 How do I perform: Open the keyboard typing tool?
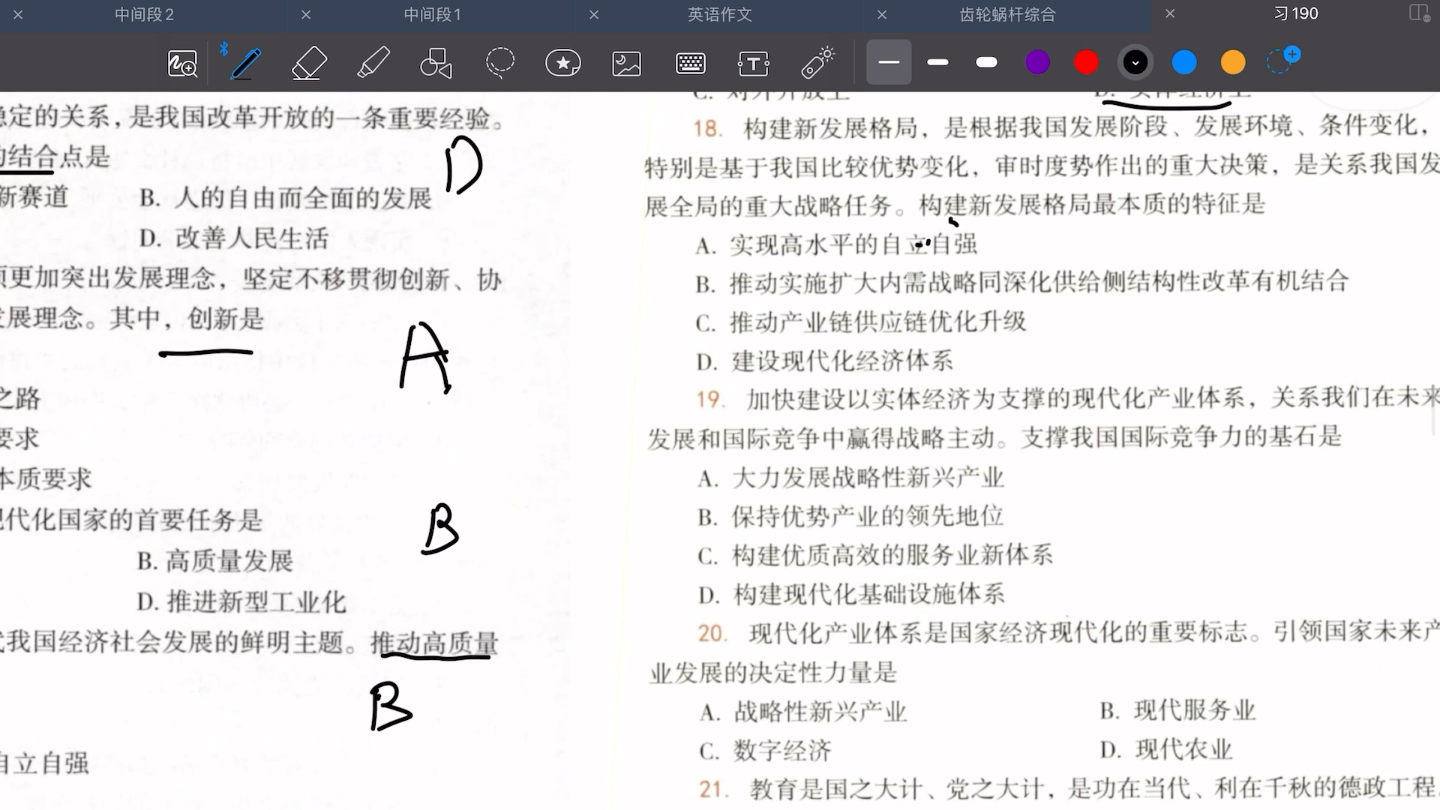[691, 63]
